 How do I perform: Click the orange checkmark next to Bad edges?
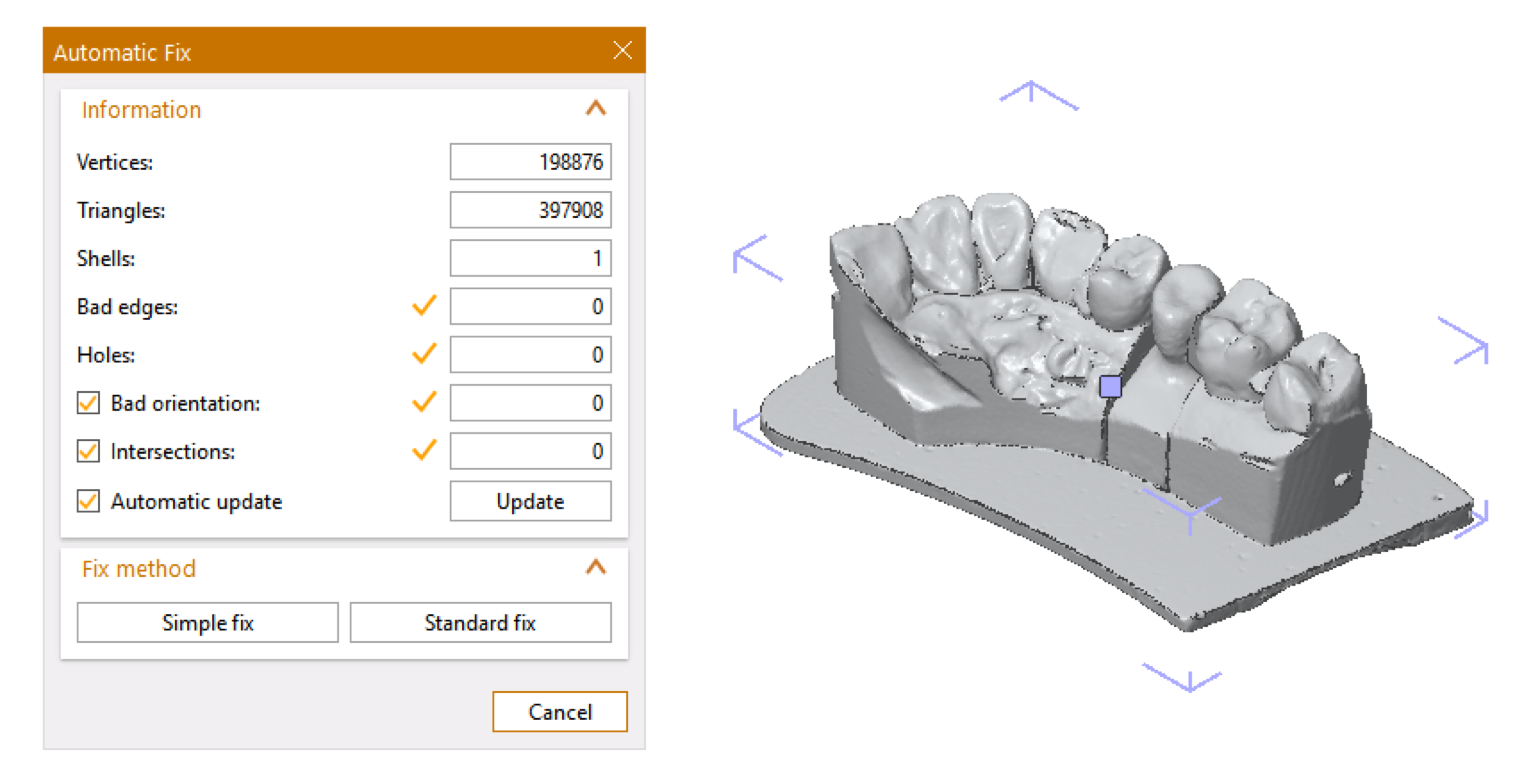(x=425, y=306)
